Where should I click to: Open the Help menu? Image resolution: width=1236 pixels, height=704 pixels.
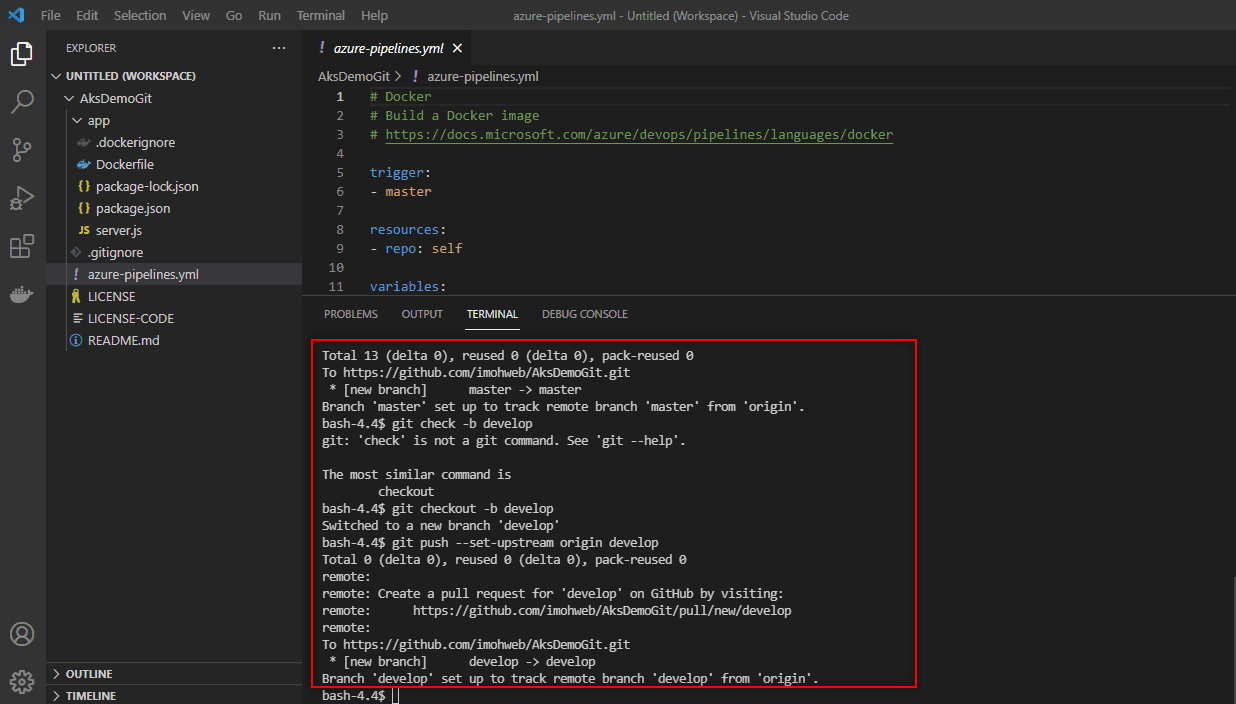tap(374, 15)
